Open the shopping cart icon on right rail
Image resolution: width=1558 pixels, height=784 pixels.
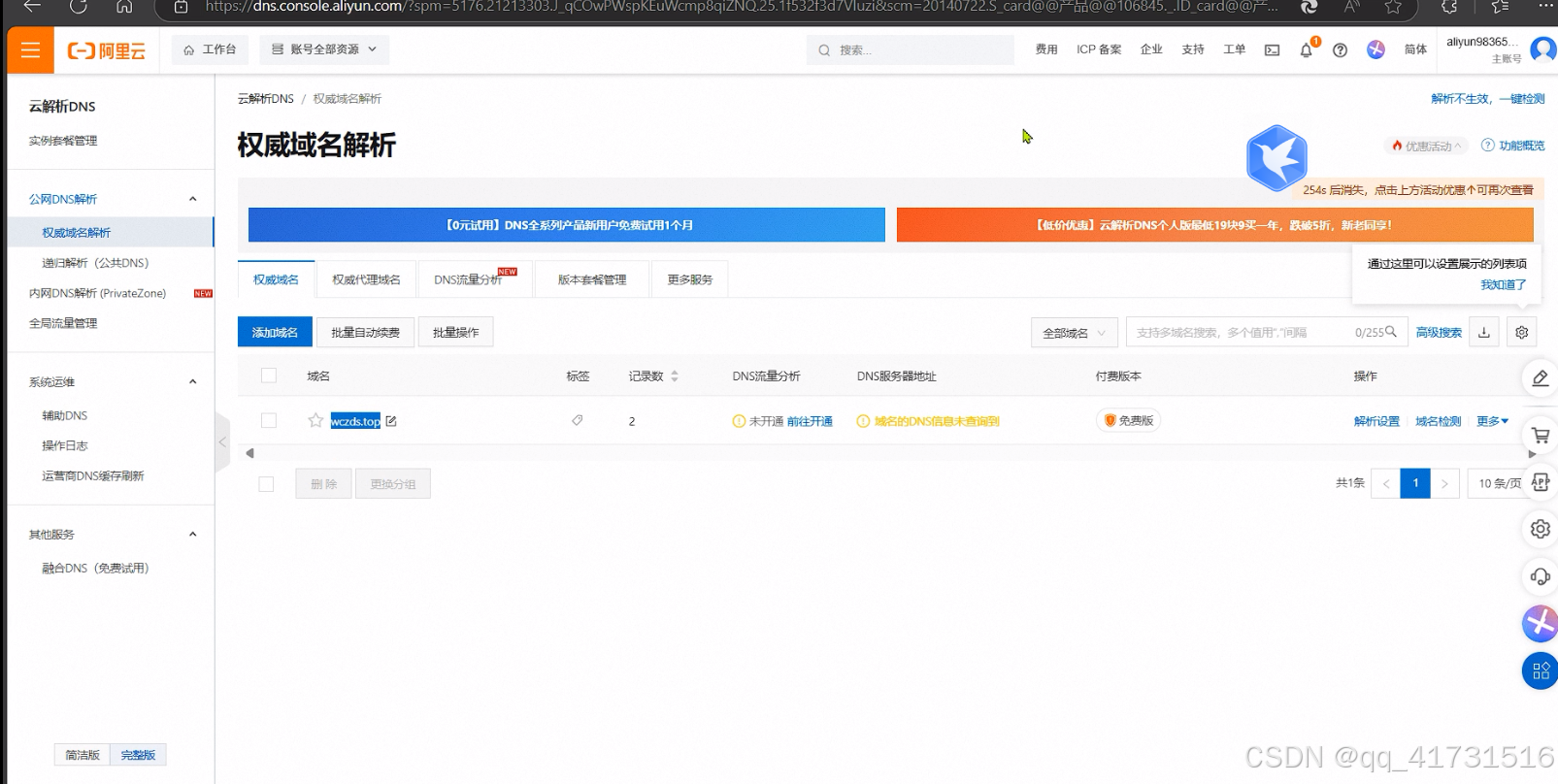tap(1541, 436)
